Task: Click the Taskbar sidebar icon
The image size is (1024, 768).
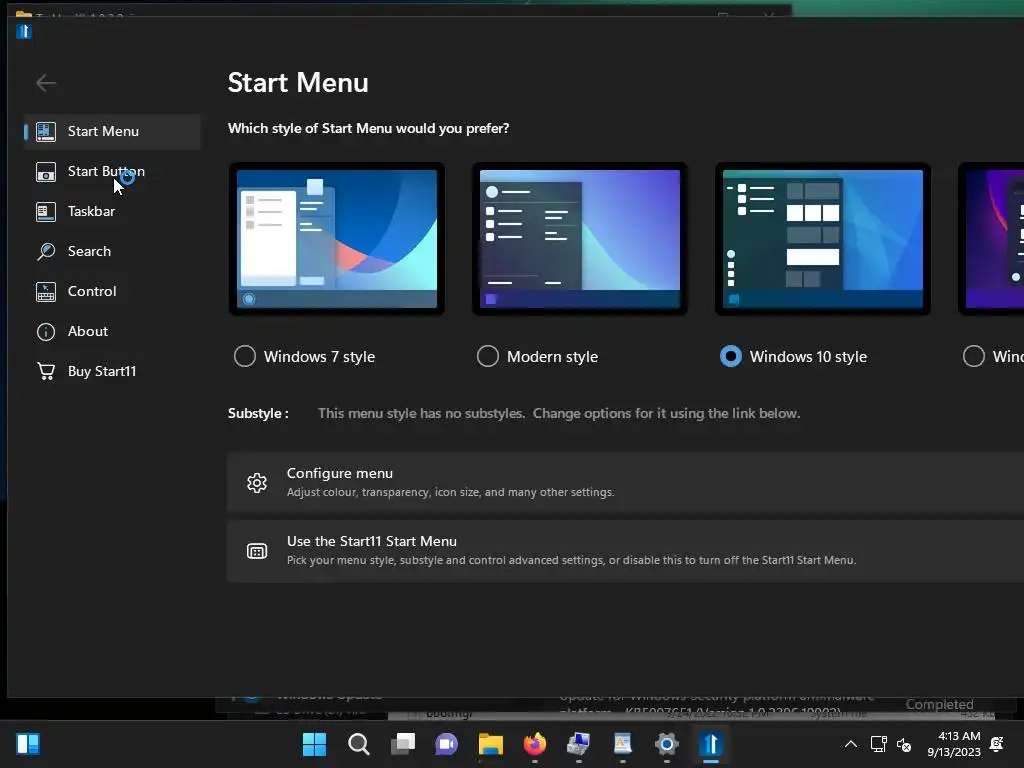Action: pos(46,212)
